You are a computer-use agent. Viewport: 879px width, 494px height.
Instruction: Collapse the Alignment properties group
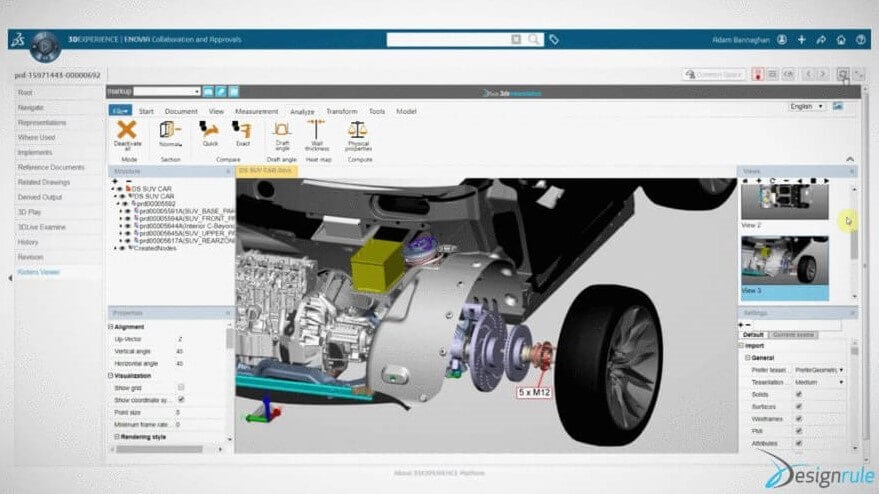(110, 326)
